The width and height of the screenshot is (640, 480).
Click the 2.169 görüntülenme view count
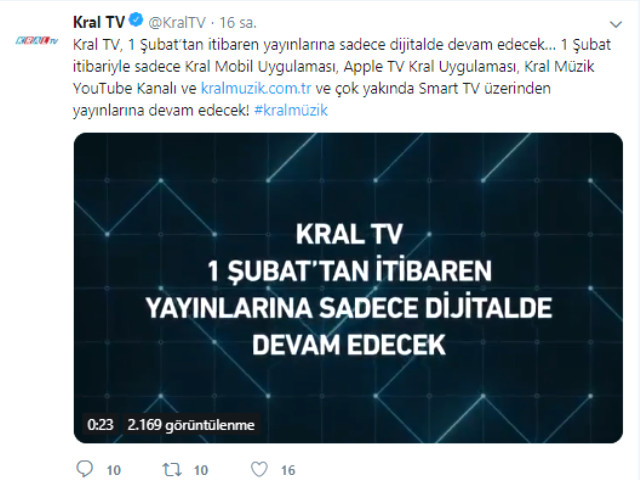191,425
